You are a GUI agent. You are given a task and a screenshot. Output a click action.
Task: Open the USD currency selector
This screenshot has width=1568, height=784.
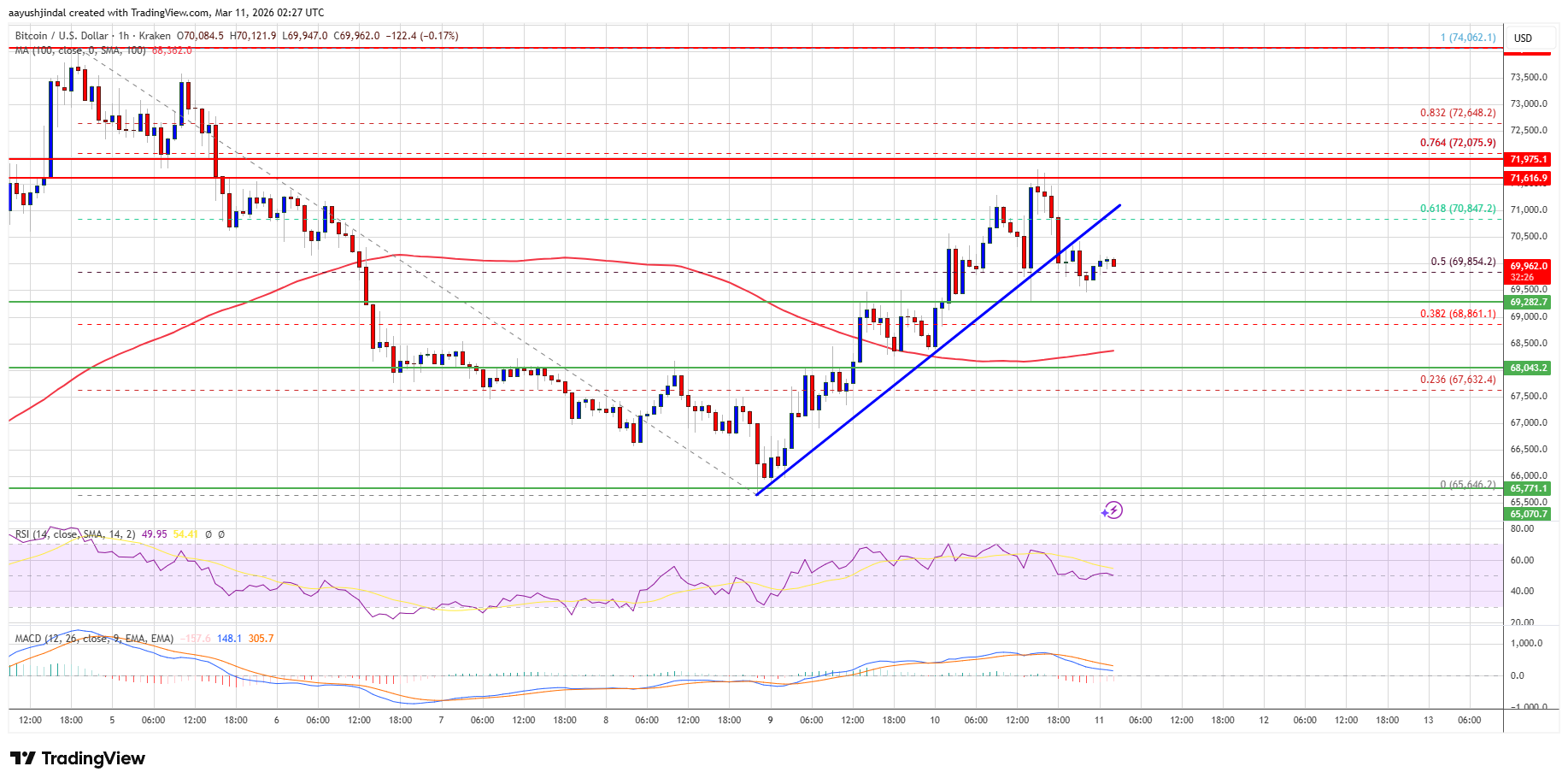[1523, 38]
